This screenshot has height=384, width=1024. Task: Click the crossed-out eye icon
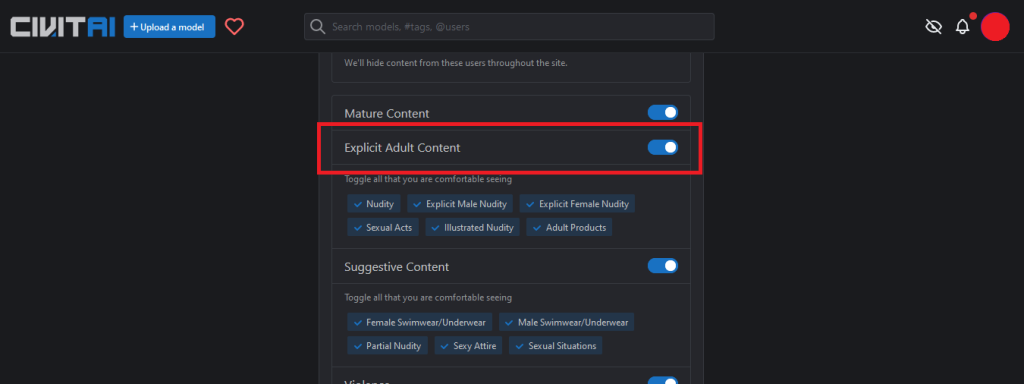[934, 27]
